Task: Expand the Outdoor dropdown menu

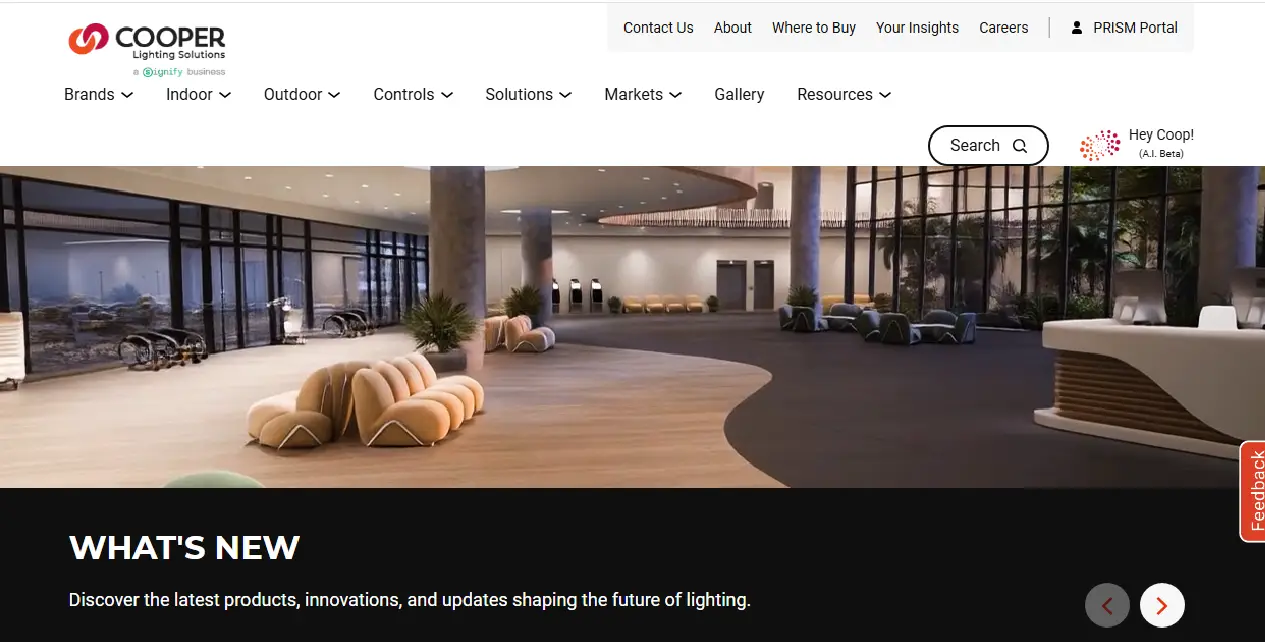Action: (x=302, y=94)
